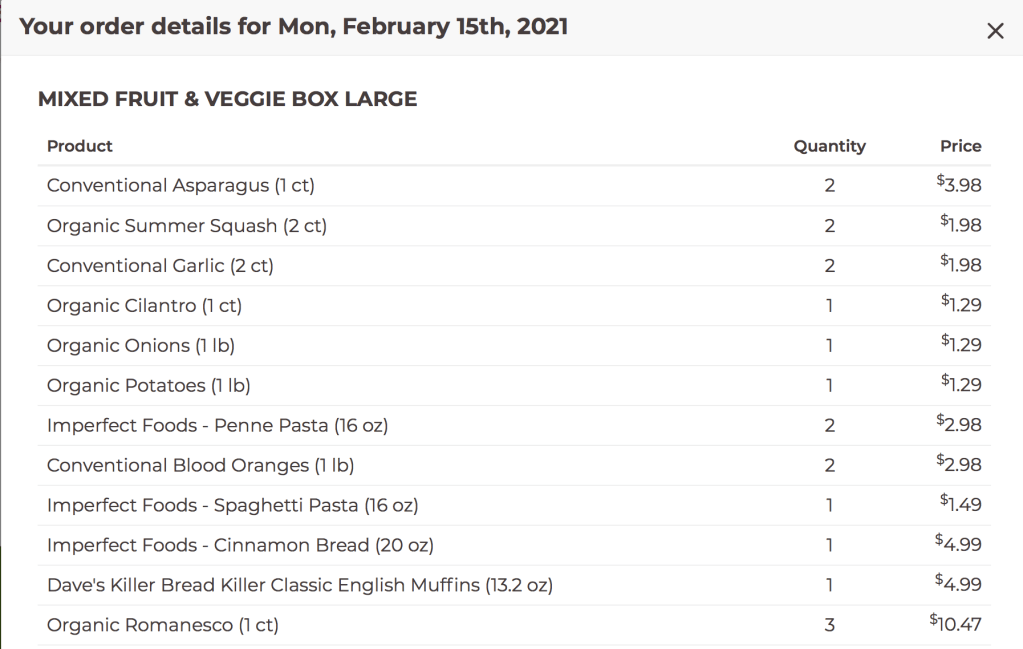The image size is (1023, 649).
Task: Click Organic Cilantro product name
Action: click(144, 306)
